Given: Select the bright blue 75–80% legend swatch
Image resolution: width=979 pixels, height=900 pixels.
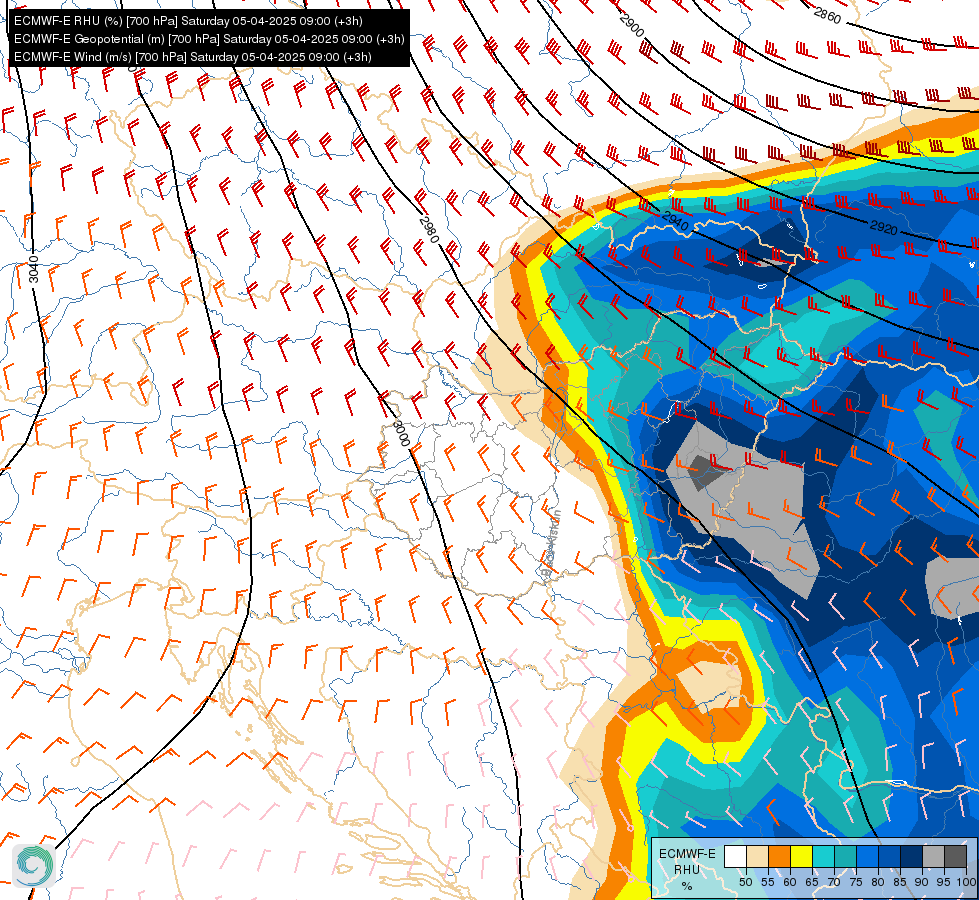Looking at the screenshot, I should click(x=867, y=857).
